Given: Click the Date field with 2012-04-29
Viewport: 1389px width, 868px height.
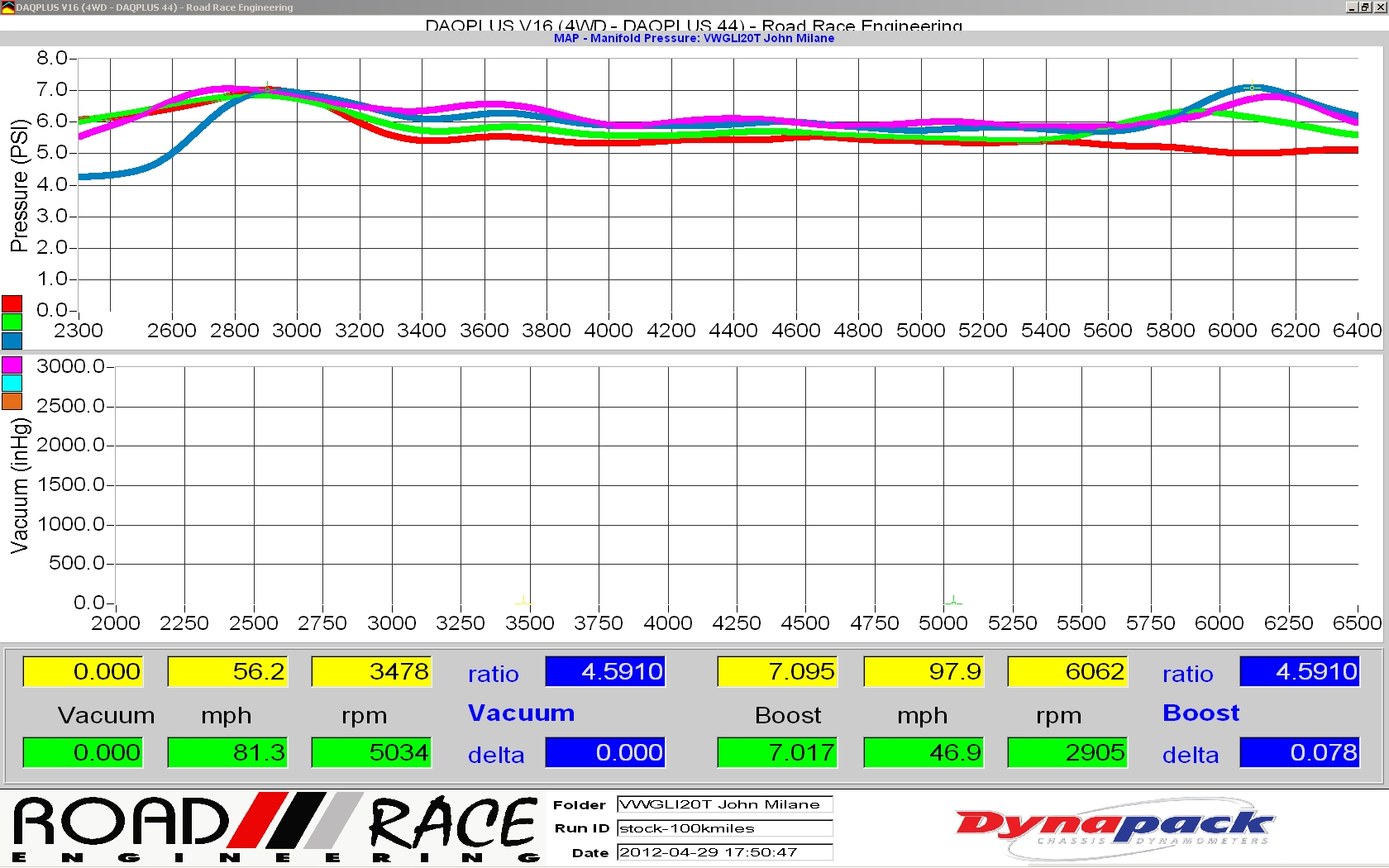Looking at the screenshot, I should pos(724,852).
